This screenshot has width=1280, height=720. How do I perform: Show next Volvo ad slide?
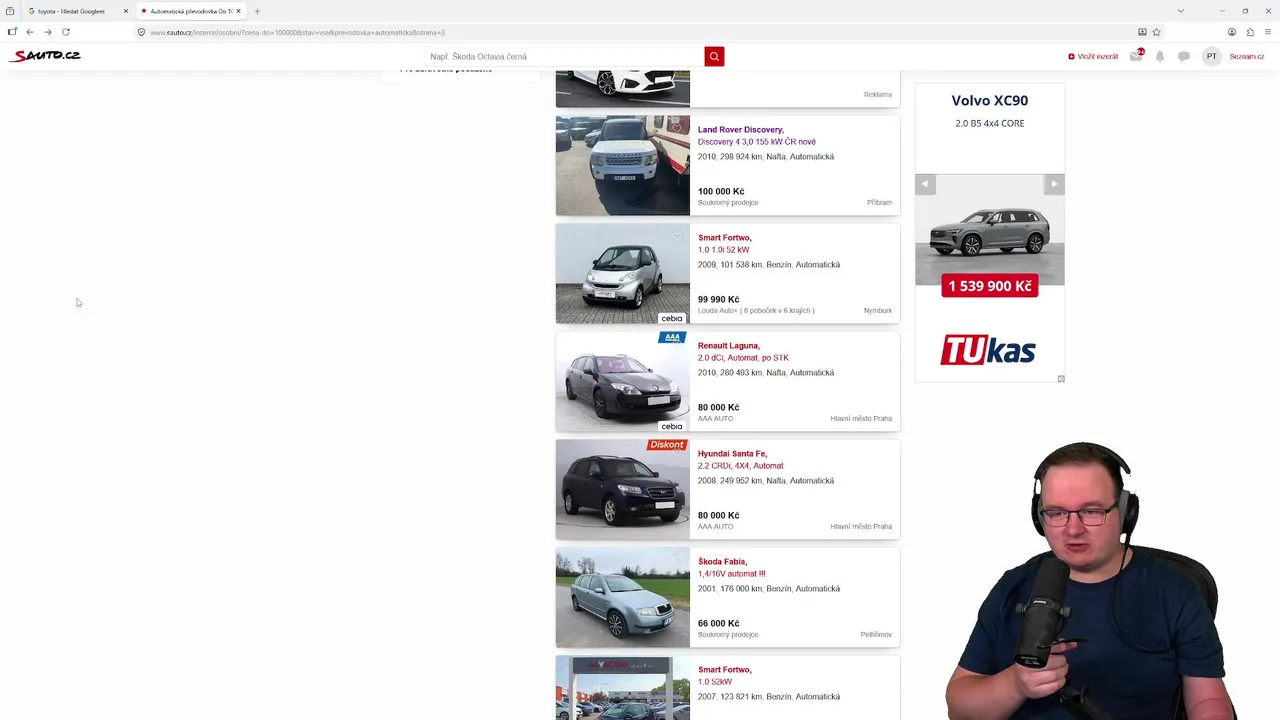1054,184
